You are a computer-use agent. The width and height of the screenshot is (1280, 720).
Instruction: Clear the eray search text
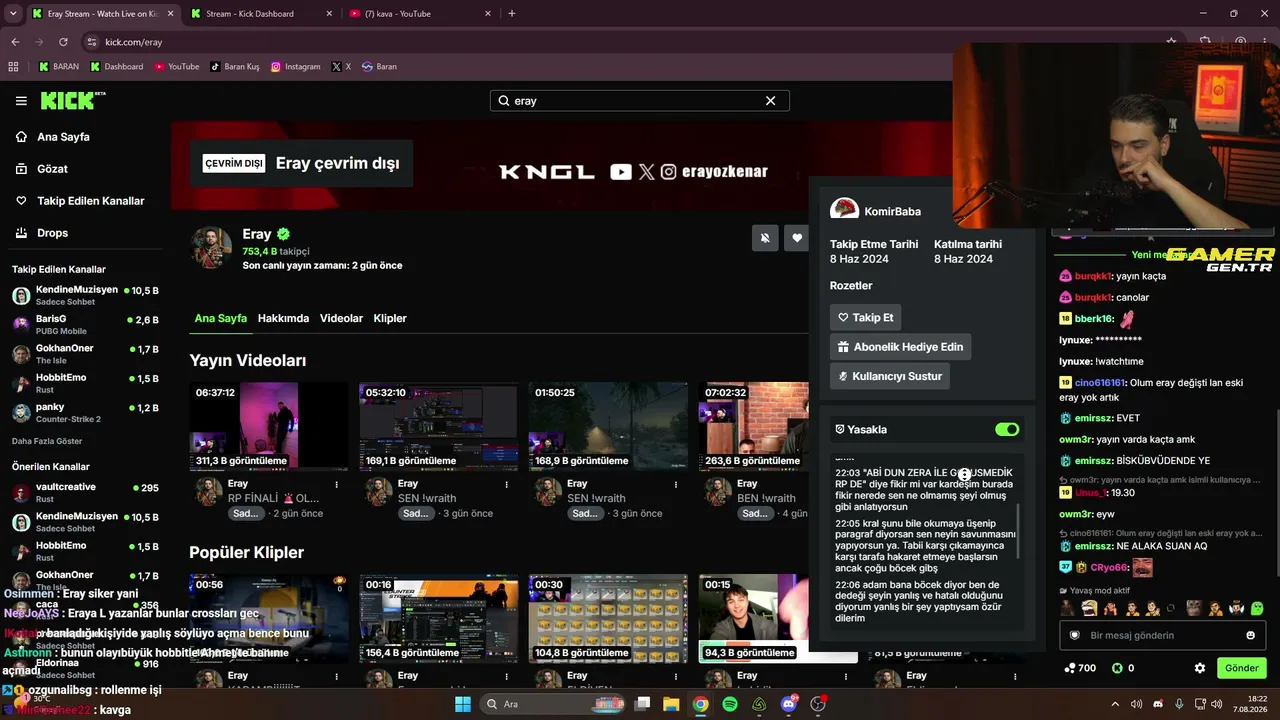(770, 101)
